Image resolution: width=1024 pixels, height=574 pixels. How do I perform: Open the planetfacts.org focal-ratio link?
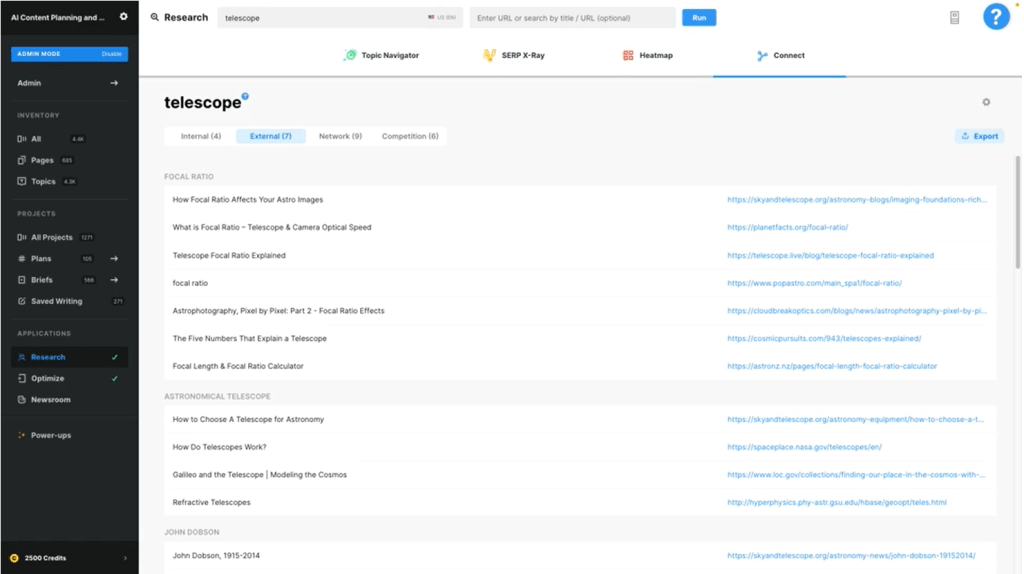pos(788,227)
